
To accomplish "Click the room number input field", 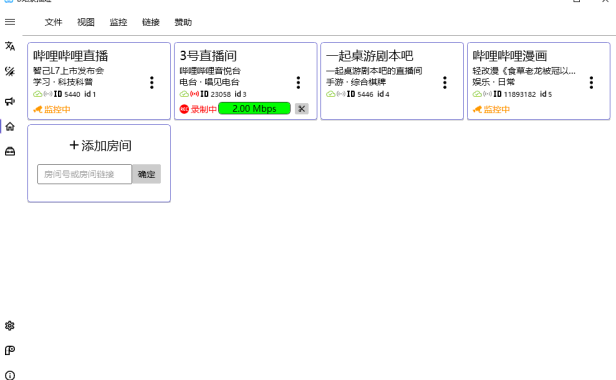I will tap(84, 174).
